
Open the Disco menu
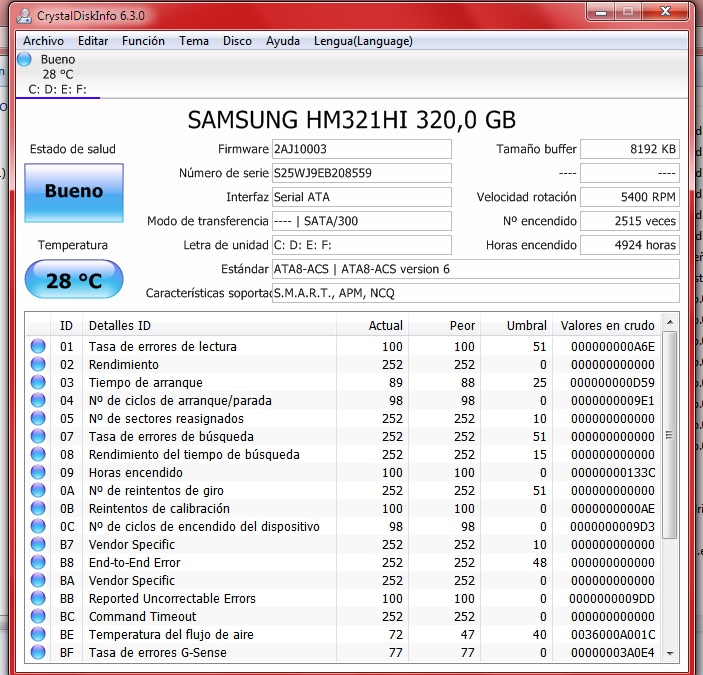point(237,41)
